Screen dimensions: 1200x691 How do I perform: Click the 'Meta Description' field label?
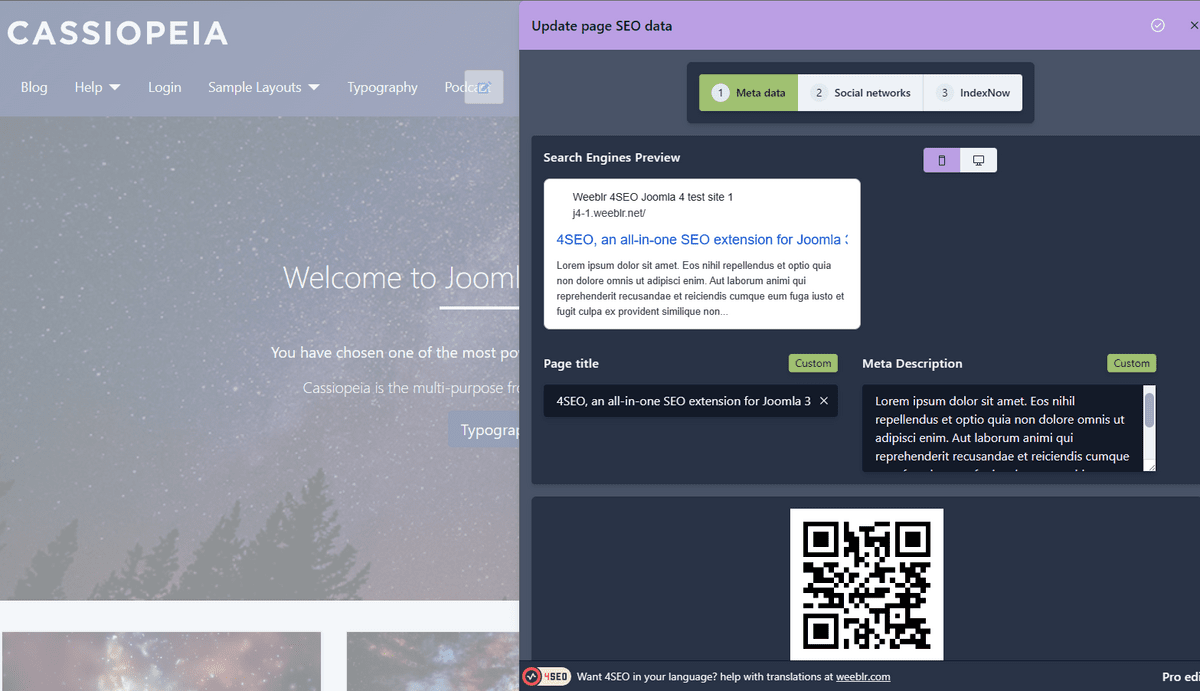point(913,364)
